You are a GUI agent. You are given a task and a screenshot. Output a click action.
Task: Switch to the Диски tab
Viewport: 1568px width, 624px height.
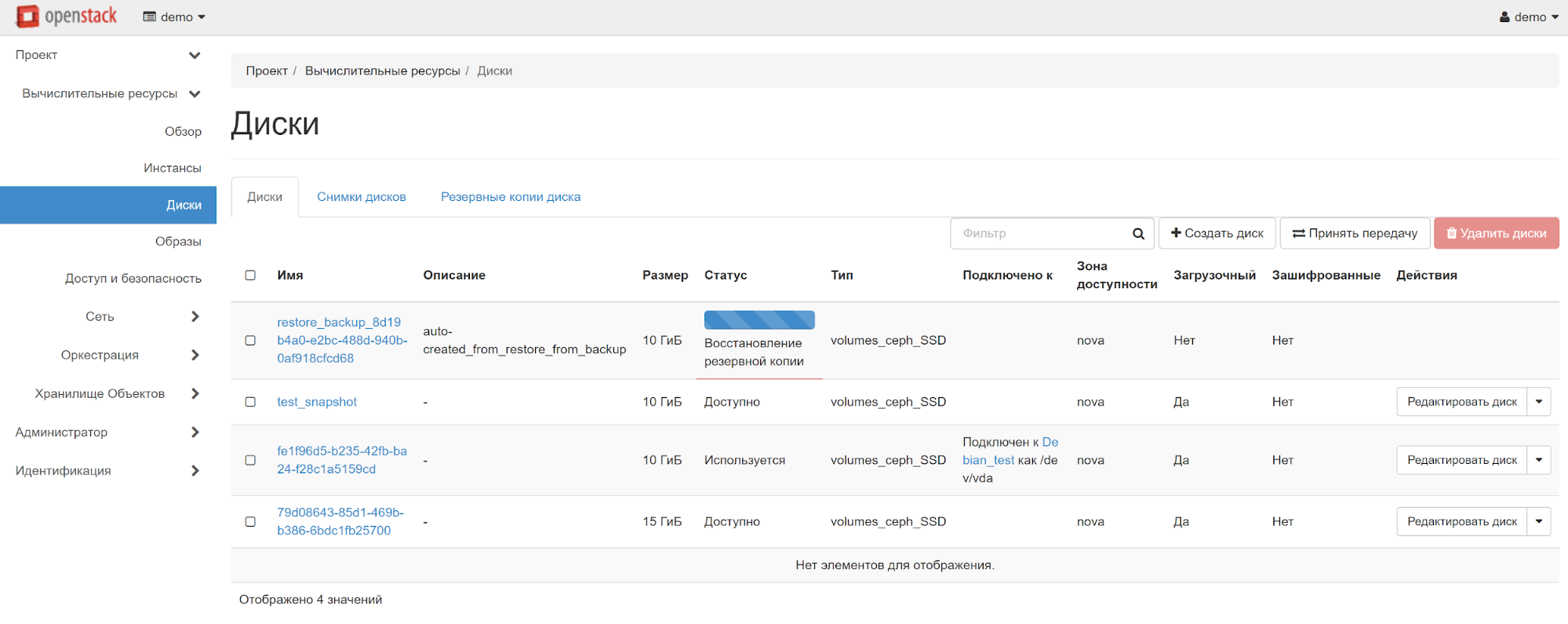click(x=265, y=197)
